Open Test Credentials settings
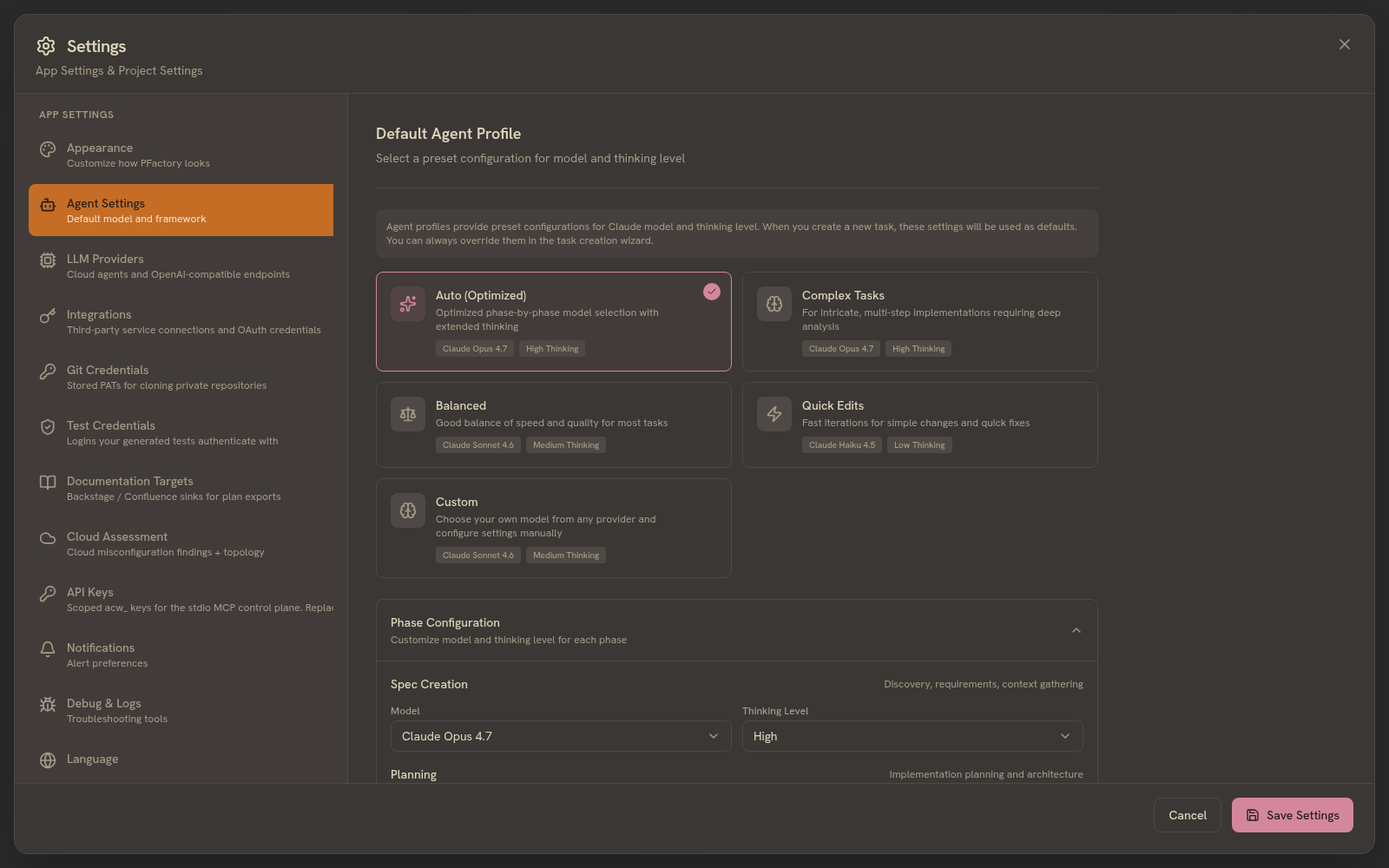 (x=181, y=432)
